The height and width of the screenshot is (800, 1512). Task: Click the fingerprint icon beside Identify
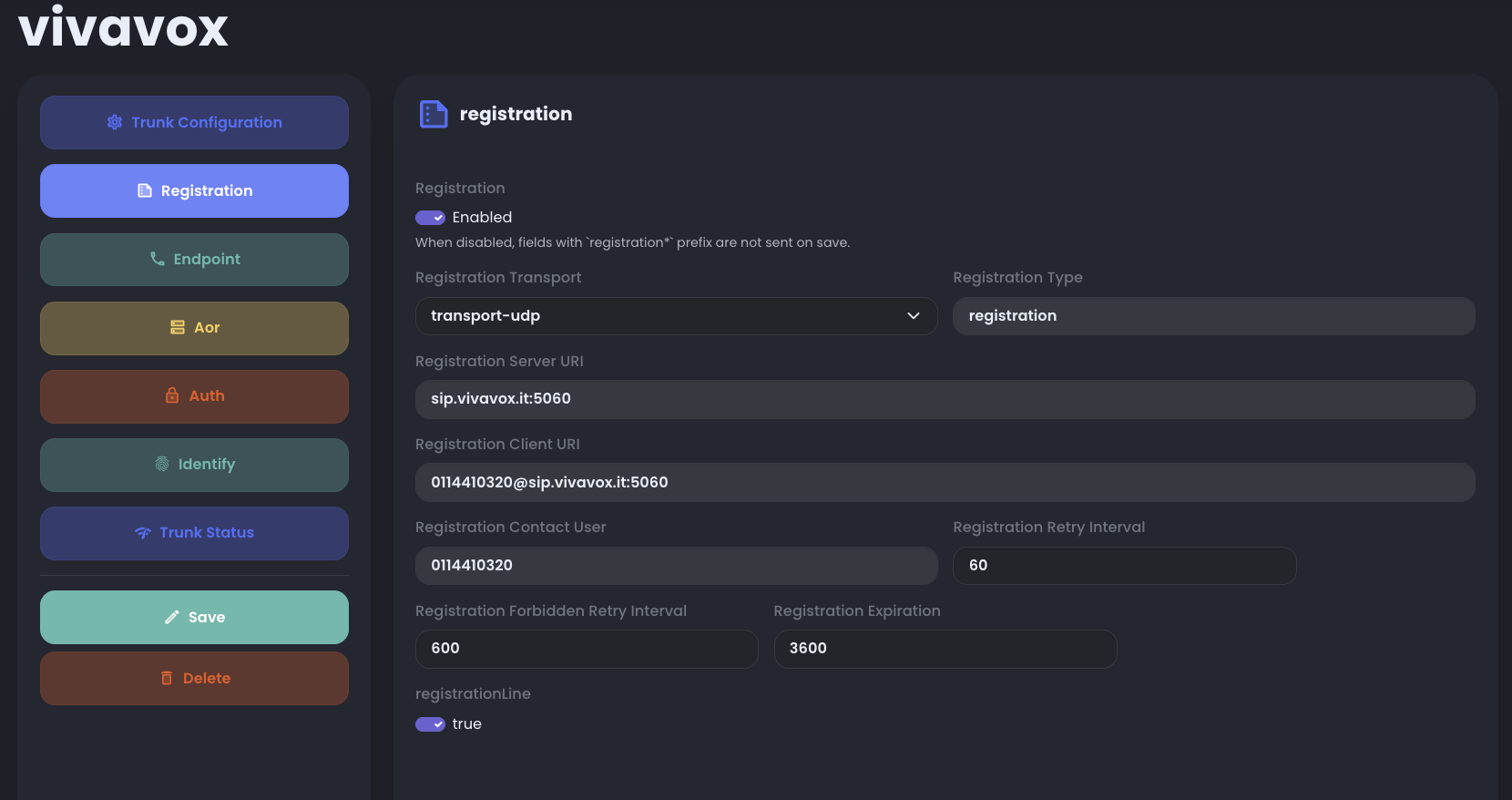click(x=162, y=464)
